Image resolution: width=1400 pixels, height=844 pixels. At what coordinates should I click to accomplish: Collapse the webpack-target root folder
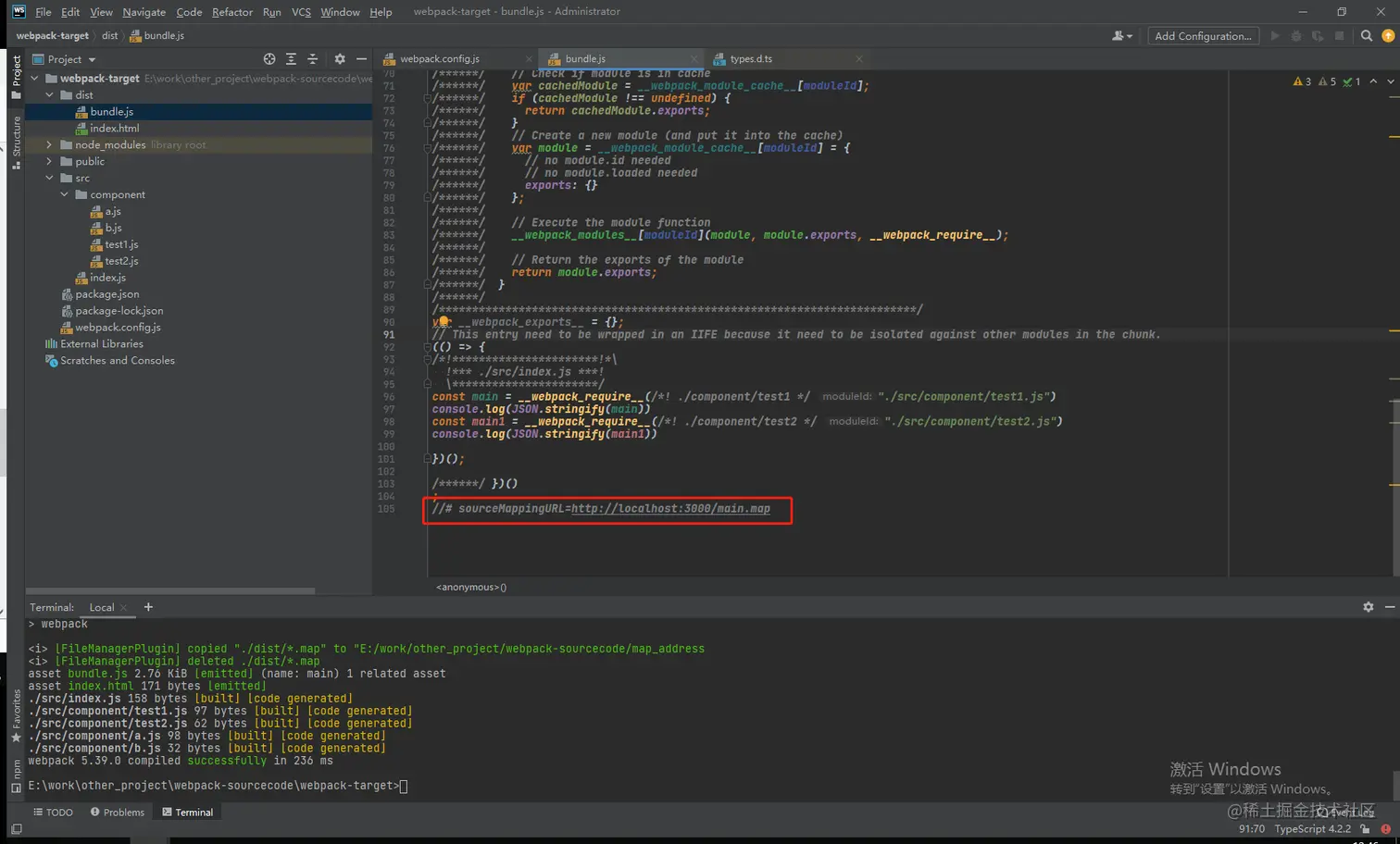35,79
